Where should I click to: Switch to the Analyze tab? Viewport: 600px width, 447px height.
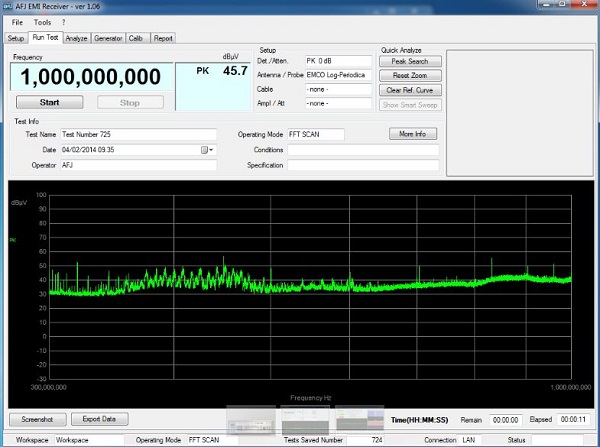(76, 38)
